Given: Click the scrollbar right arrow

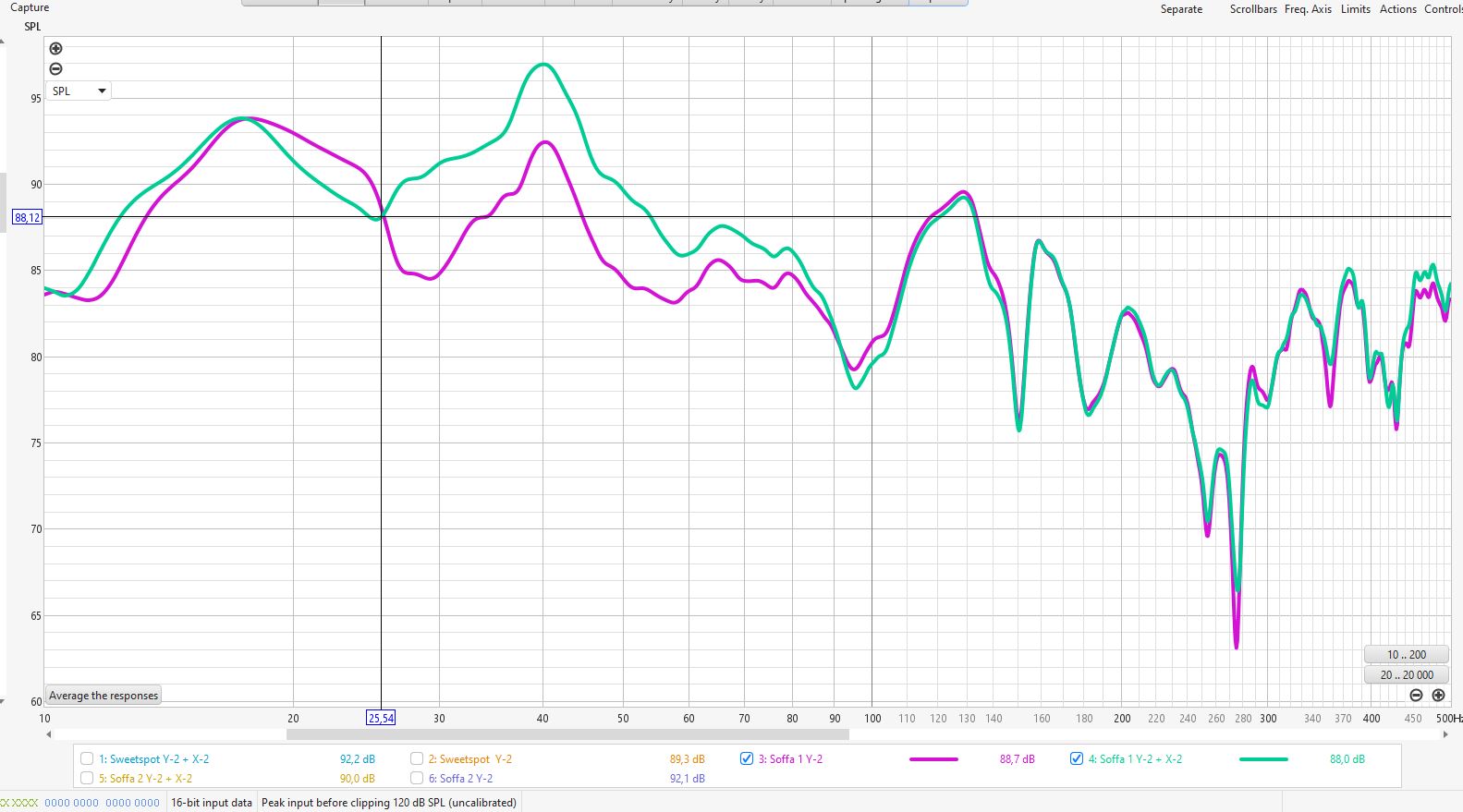Looking at the screenshot, I should click(1445, 735).
